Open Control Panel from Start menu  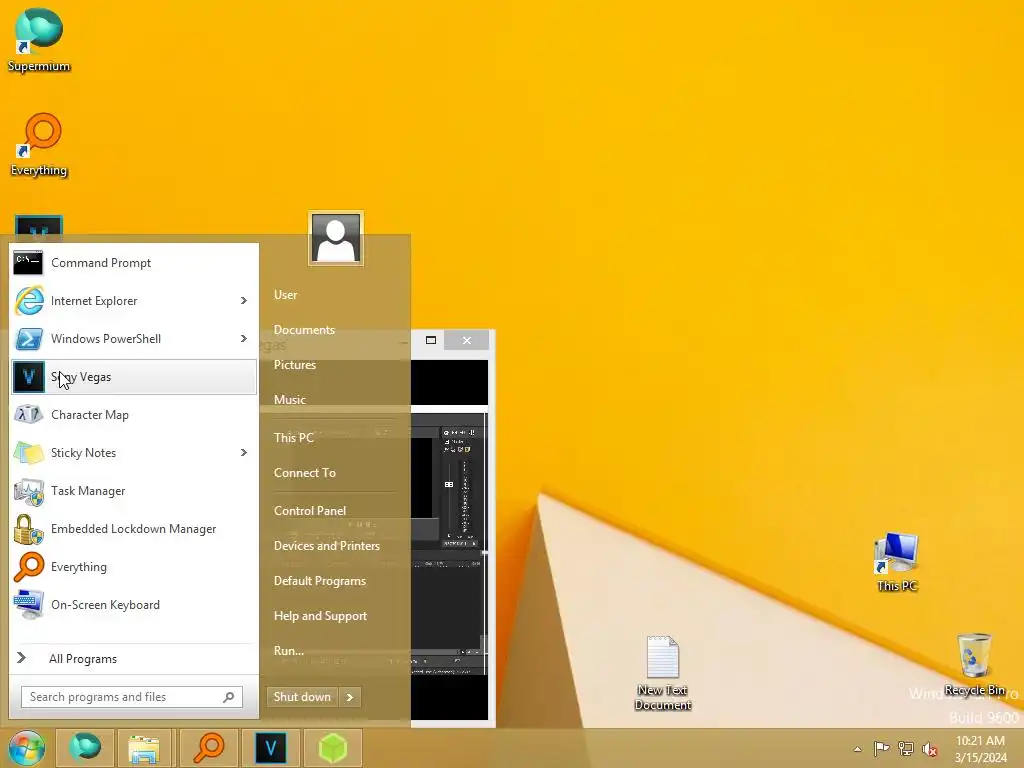coord(310,511)
